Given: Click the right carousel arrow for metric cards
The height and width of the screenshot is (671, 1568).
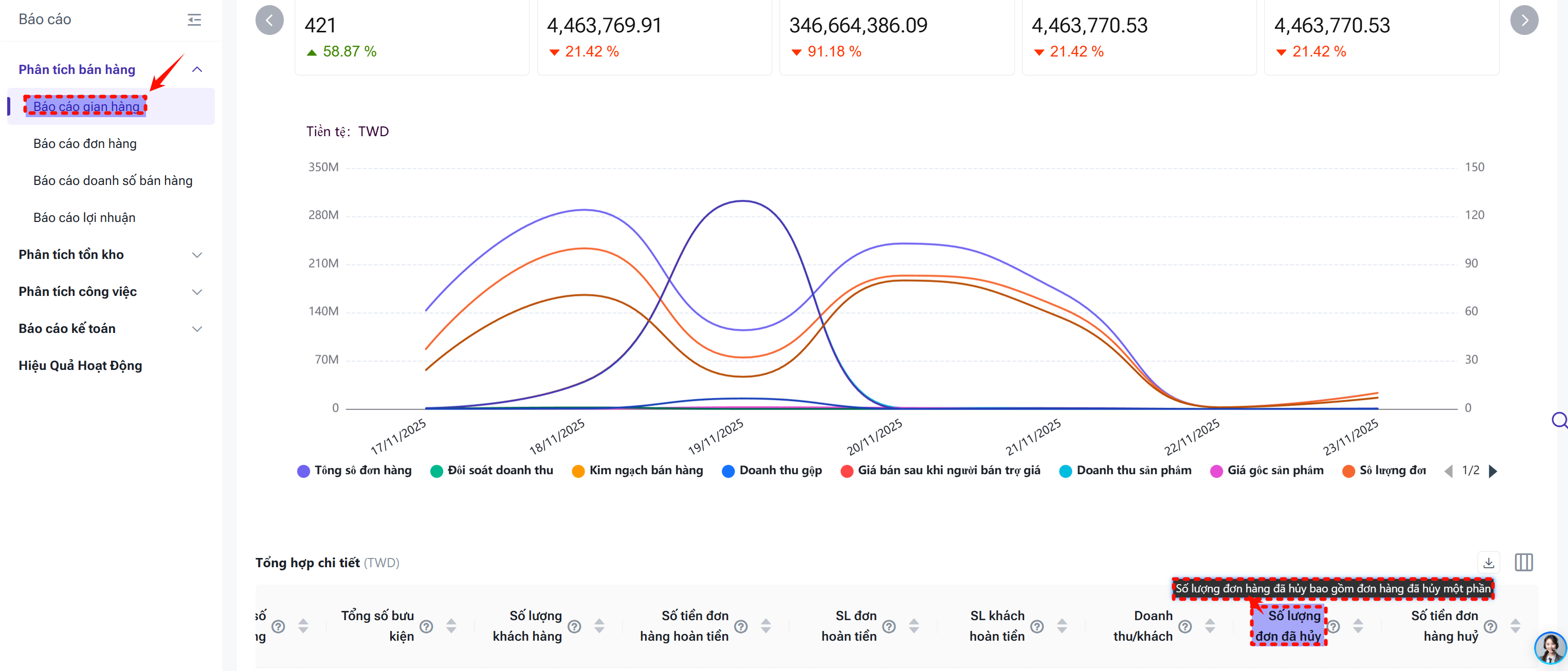Looking at the screenshot, I should coord(1524,20).
